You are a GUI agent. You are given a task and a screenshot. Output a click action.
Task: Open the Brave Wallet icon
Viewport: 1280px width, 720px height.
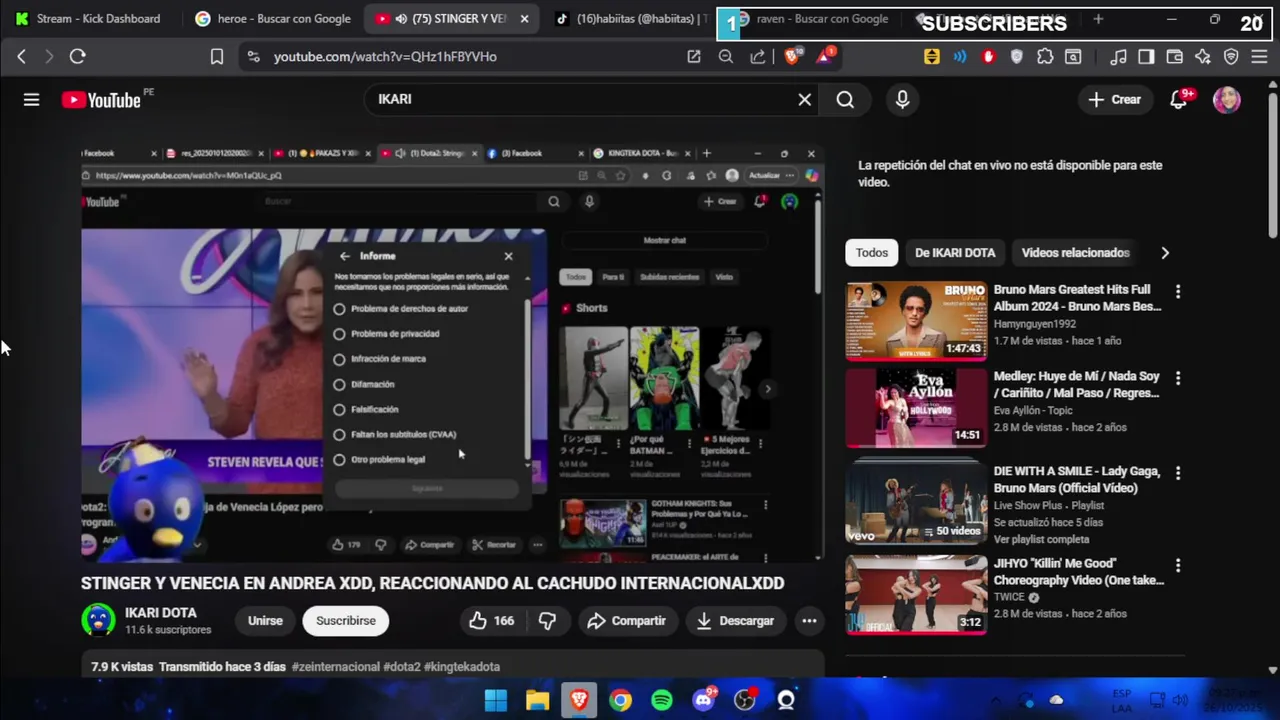click(1175, 57)
